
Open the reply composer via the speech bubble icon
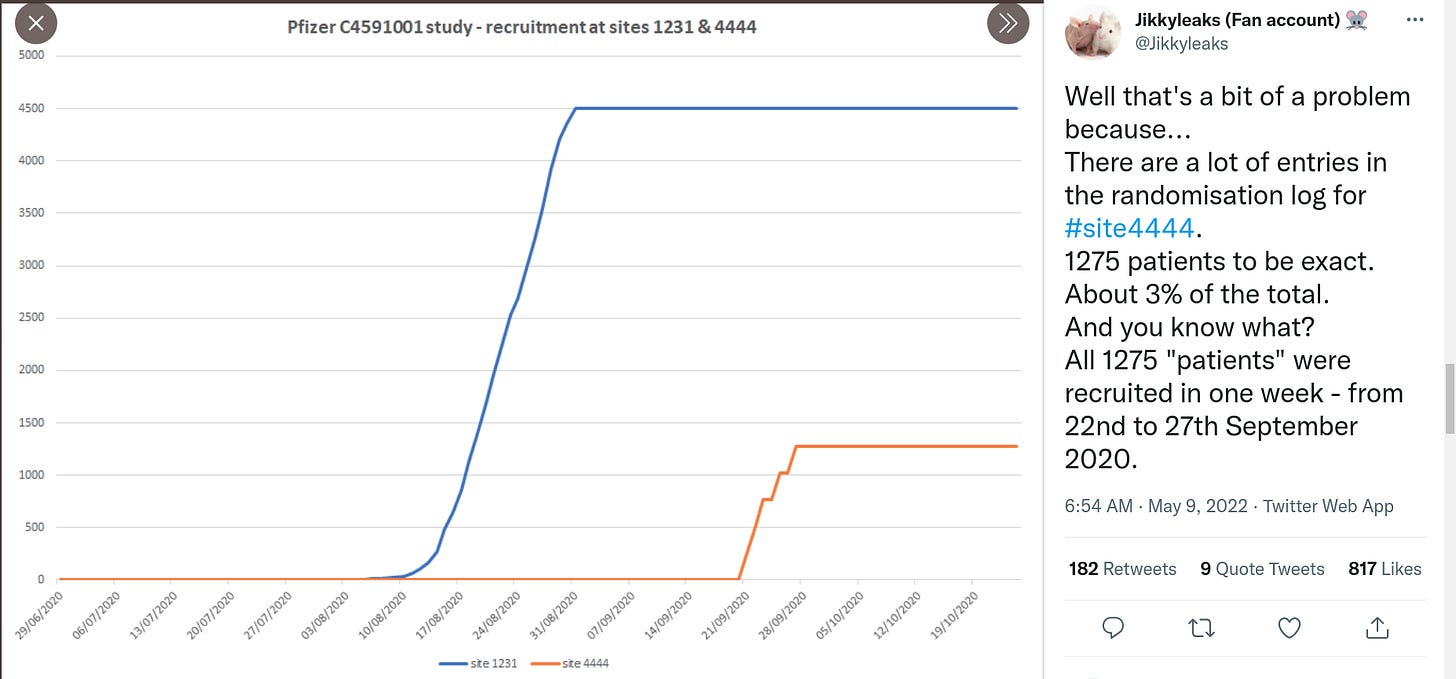[x=1113, y=628]
